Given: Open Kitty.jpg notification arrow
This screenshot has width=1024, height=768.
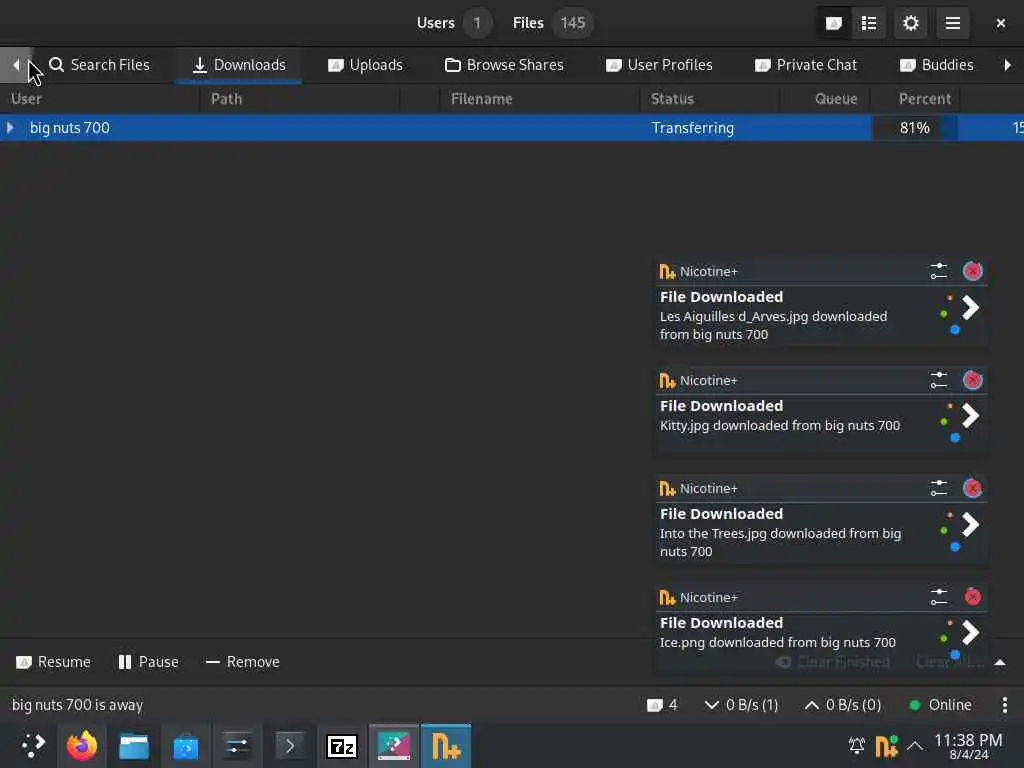Looking at the screenshot, I should click(x=970, y=415).
